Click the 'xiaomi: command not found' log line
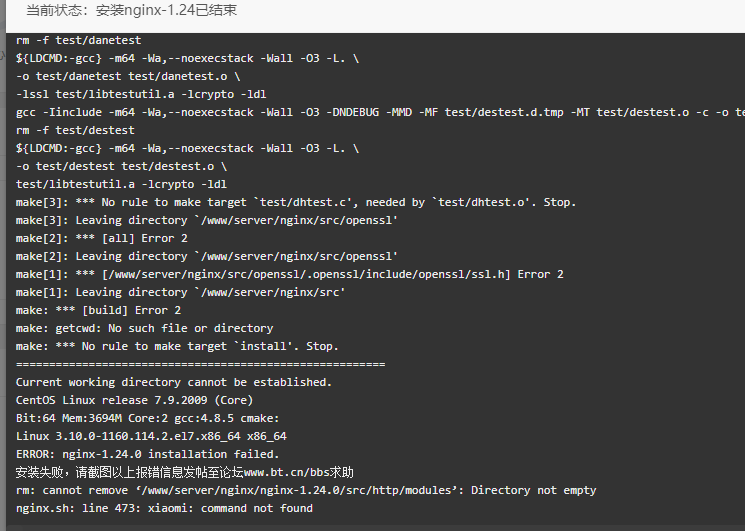The width and height of the screenshot is (745, 531). click(164, 509)
